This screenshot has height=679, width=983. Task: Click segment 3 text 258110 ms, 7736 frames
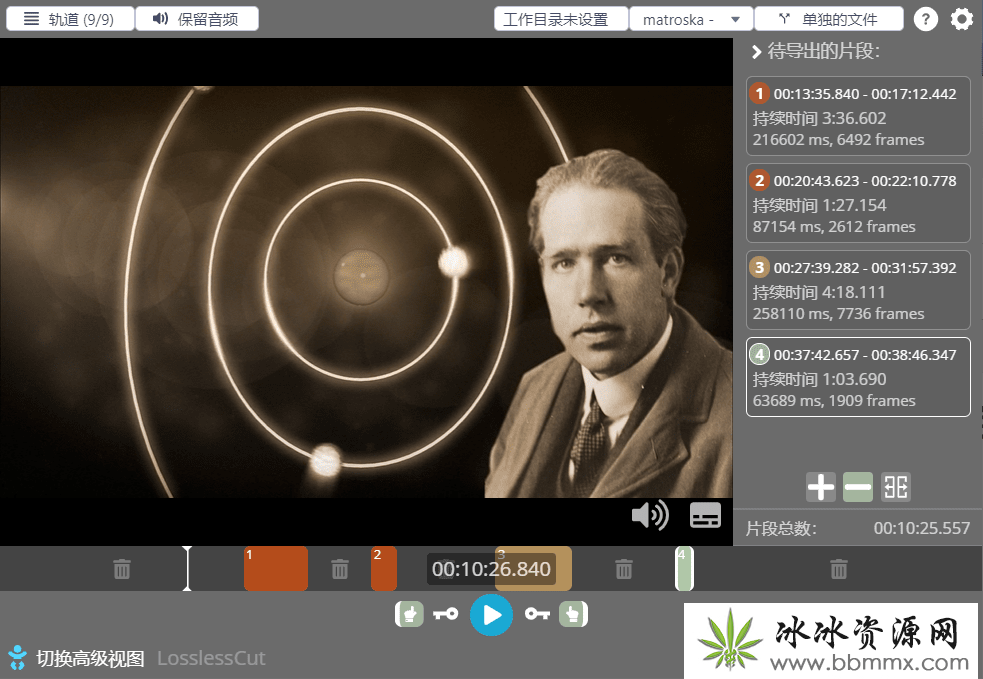(x=838, y=313)
